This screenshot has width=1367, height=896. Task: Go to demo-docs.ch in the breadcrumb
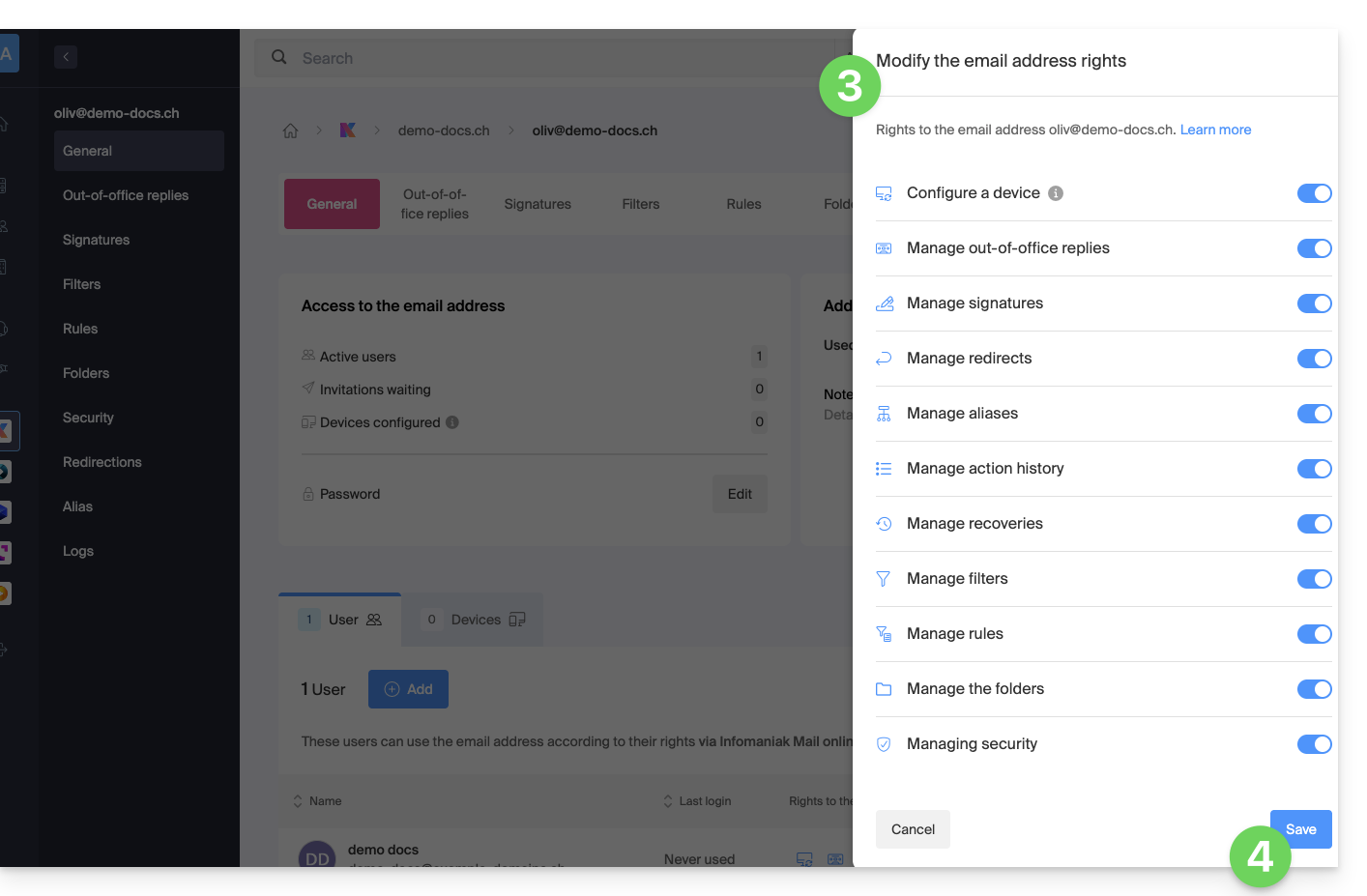pyautogui.click(x=444, y=130)
